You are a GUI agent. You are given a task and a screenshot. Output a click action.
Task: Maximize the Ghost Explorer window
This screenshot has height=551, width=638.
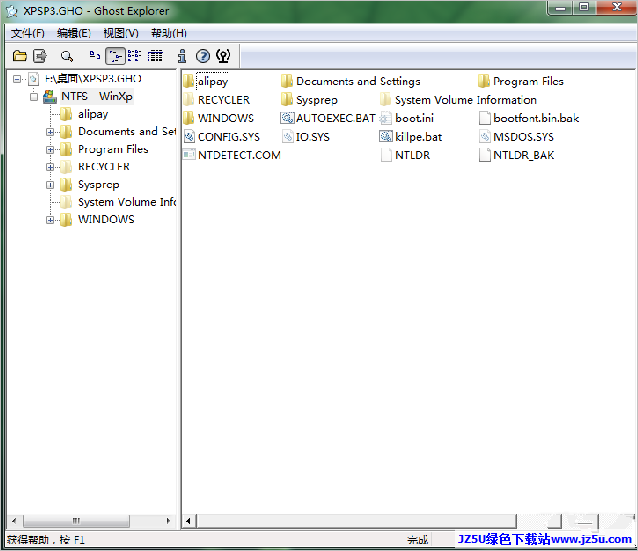click(x=584, y=8)
